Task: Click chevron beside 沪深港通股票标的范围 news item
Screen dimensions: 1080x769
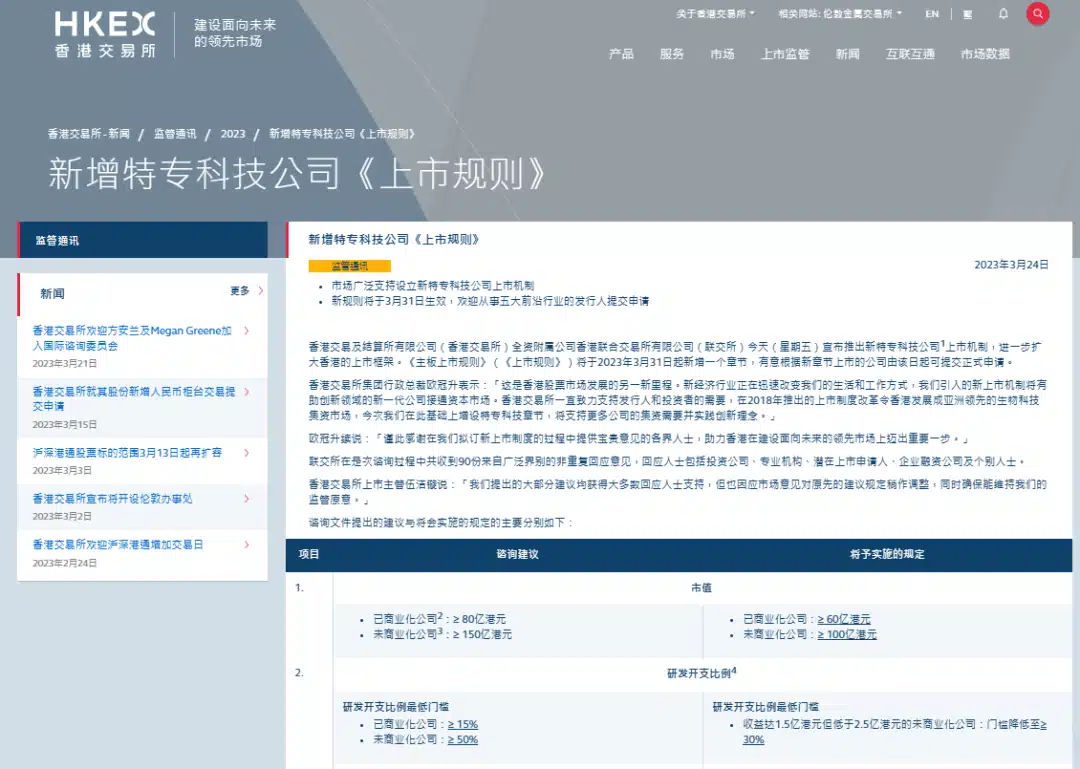Action: point(247,453)
